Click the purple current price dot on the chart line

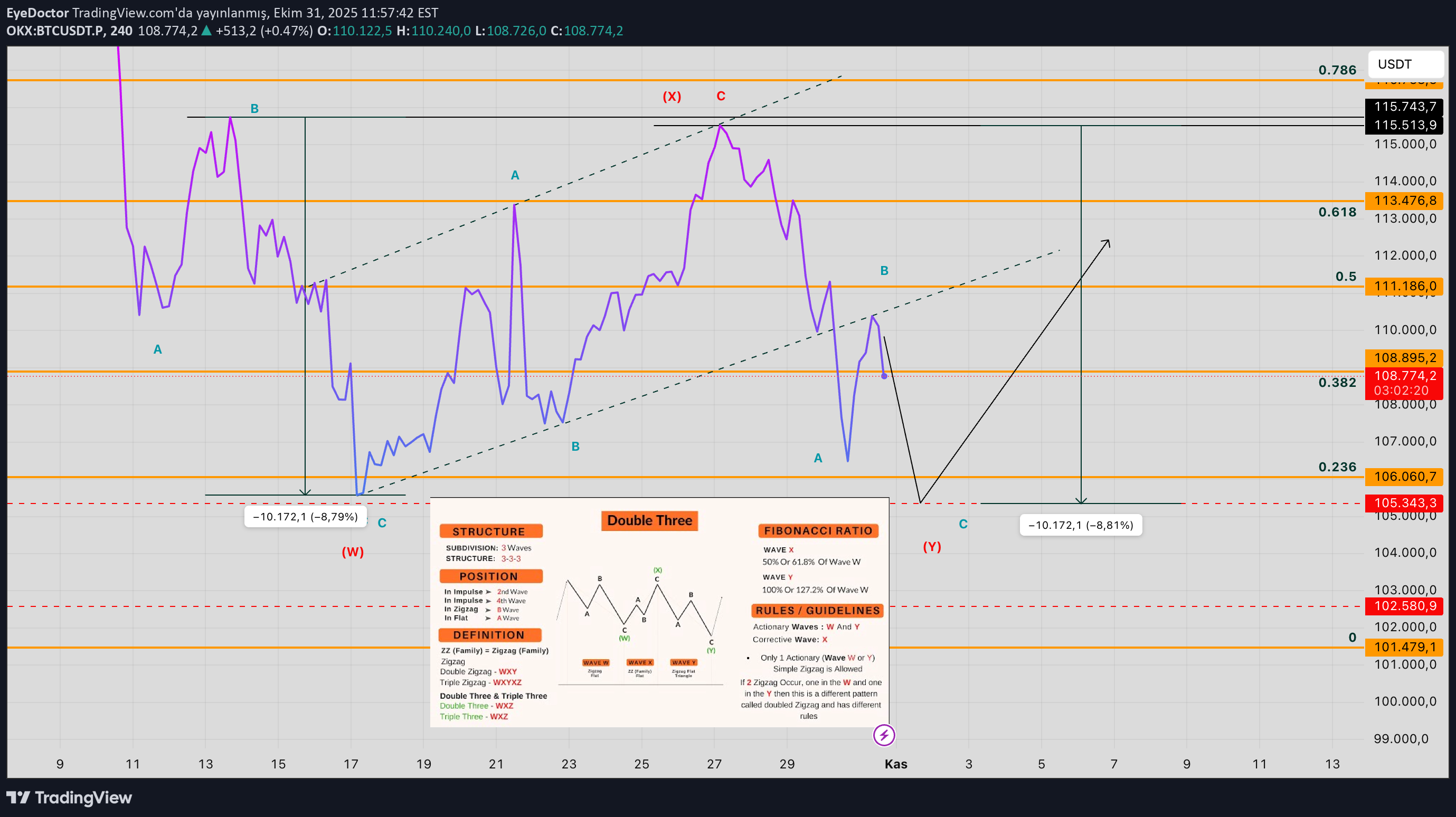pos(884,376)
